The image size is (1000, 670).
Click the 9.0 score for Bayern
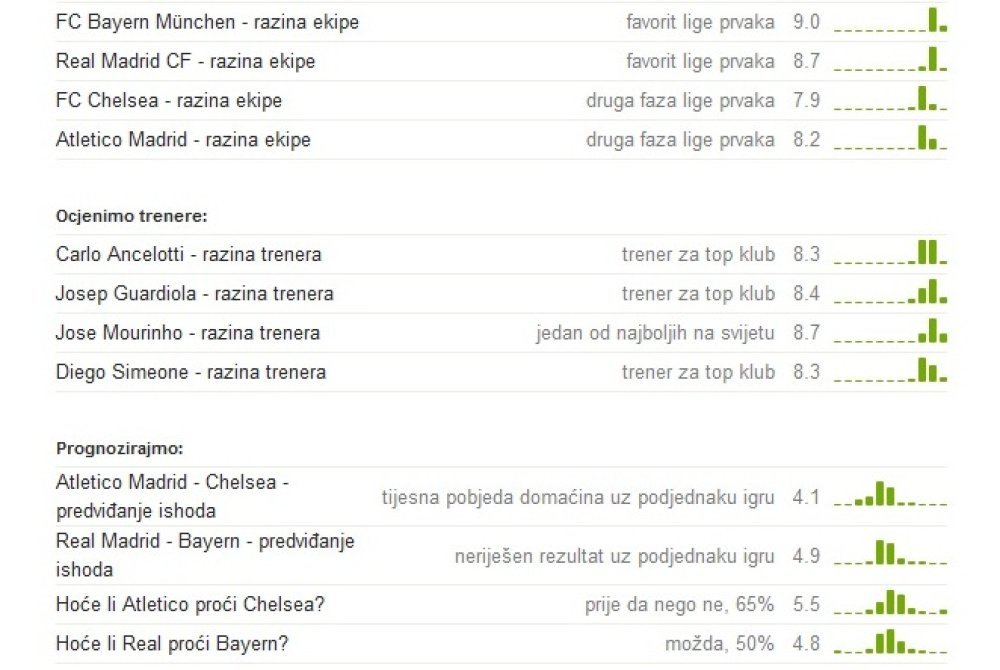[x=806, y=22]
